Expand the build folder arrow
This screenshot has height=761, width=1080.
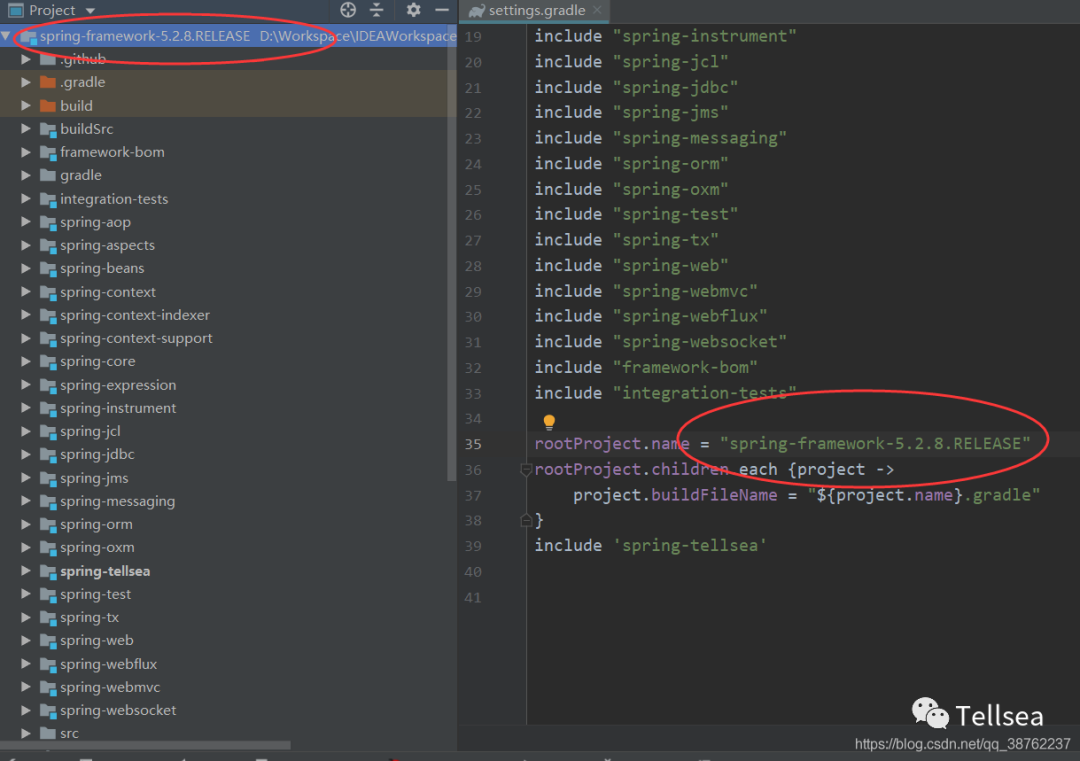click(25, 105)
